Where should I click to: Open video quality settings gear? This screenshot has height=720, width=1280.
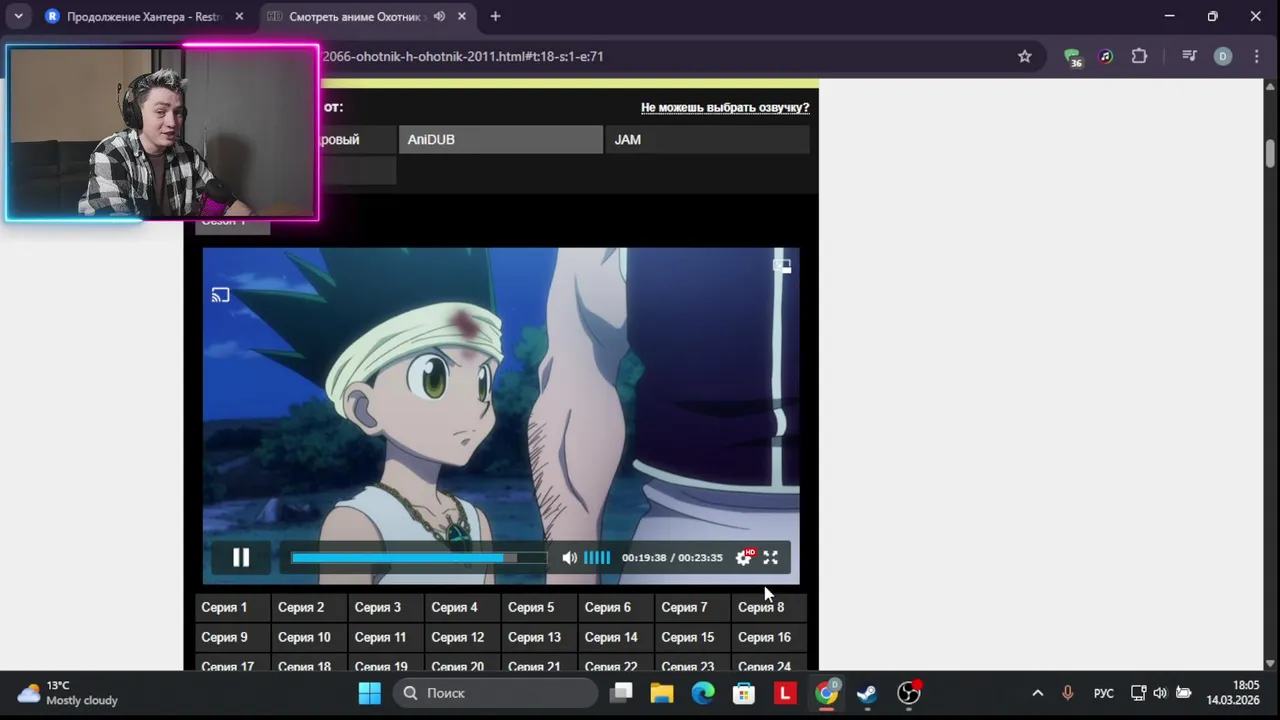pos(744,558)
